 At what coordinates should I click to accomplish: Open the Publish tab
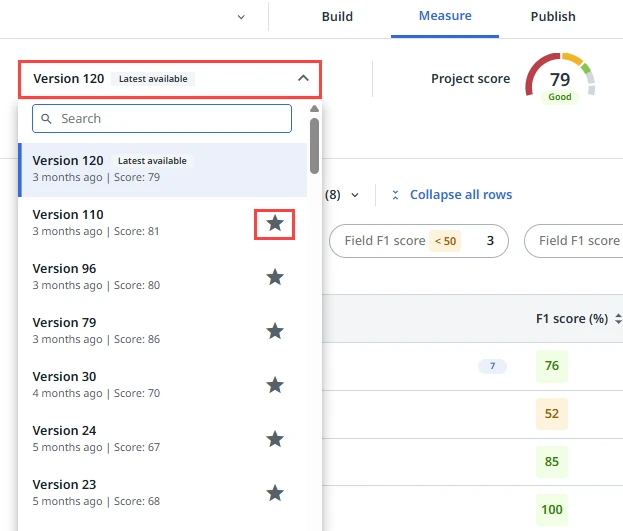(553, 17)
